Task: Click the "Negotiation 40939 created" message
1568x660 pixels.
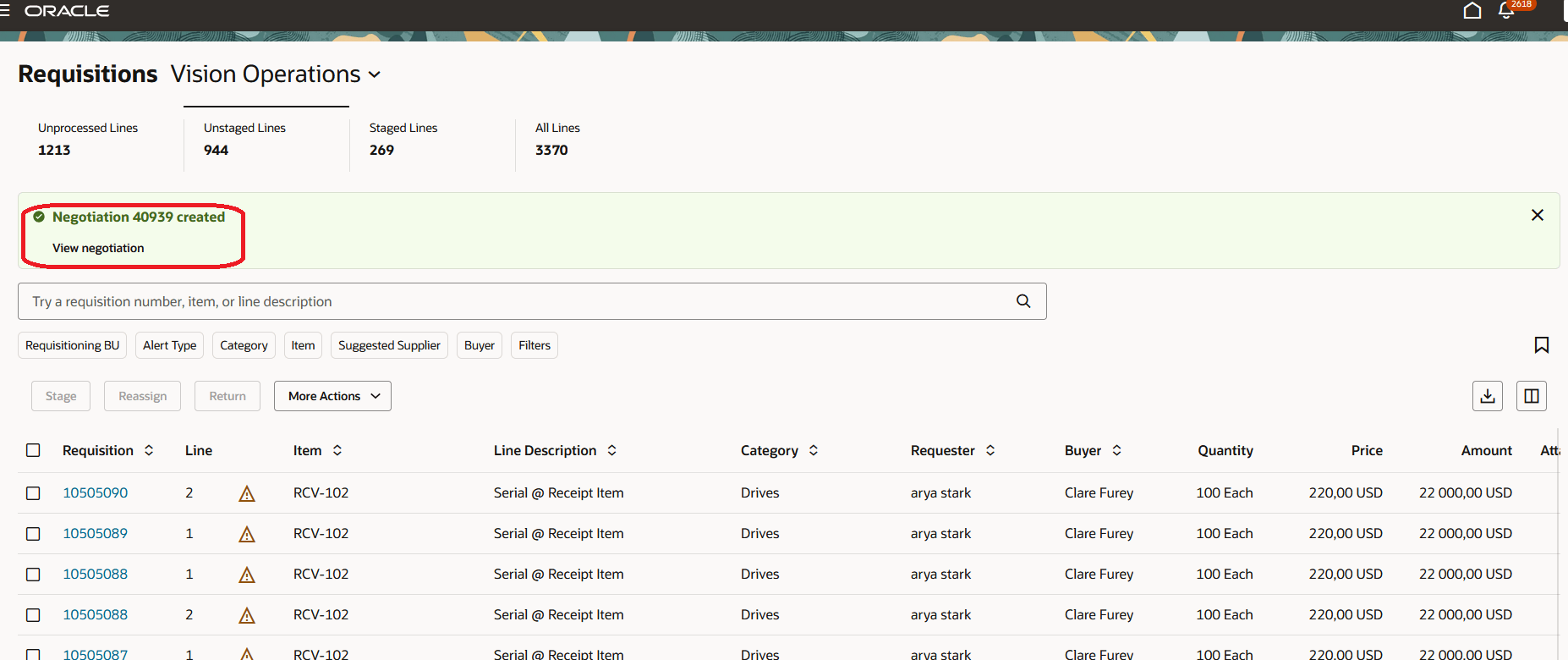Action: click(x=139, y=217)
